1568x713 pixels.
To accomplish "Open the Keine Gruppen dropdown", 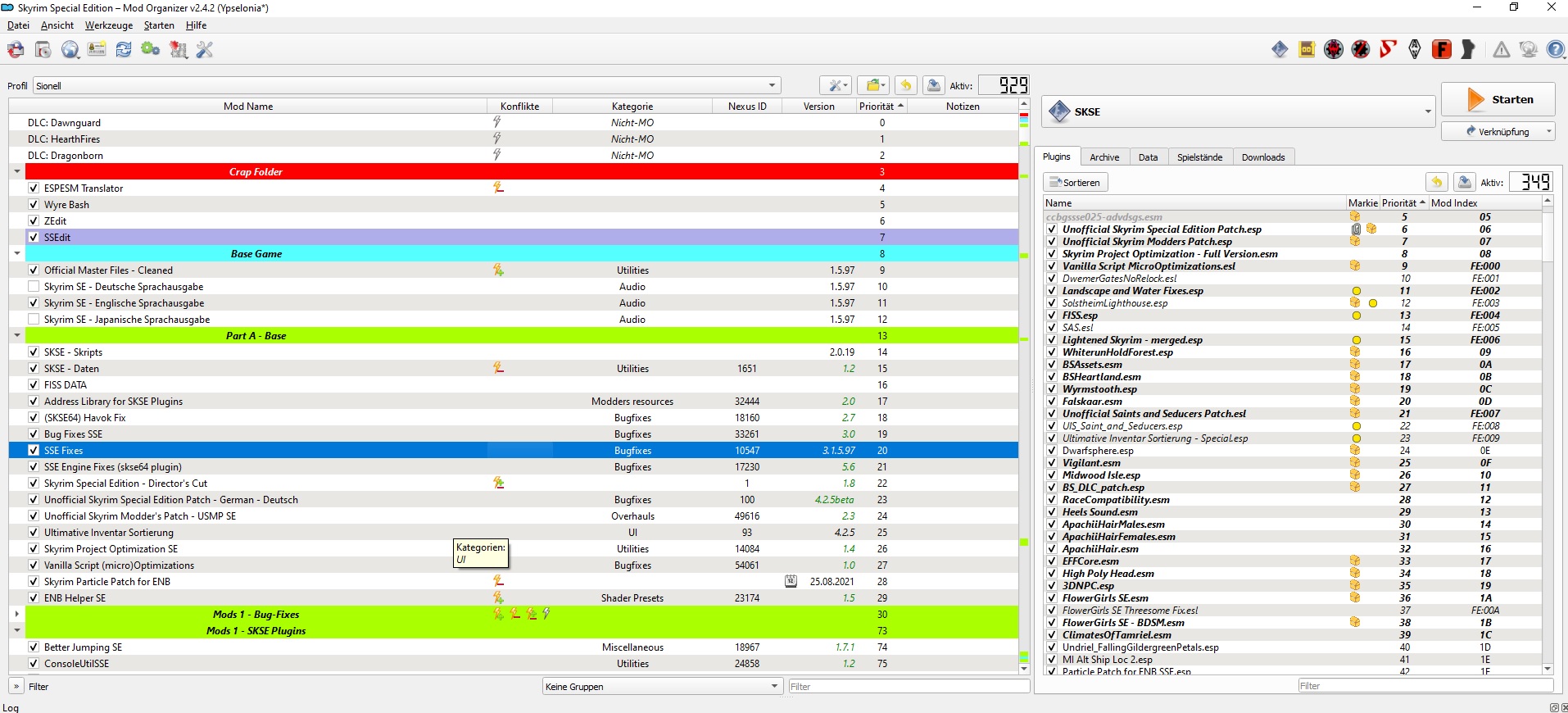I will click(662, 687).
